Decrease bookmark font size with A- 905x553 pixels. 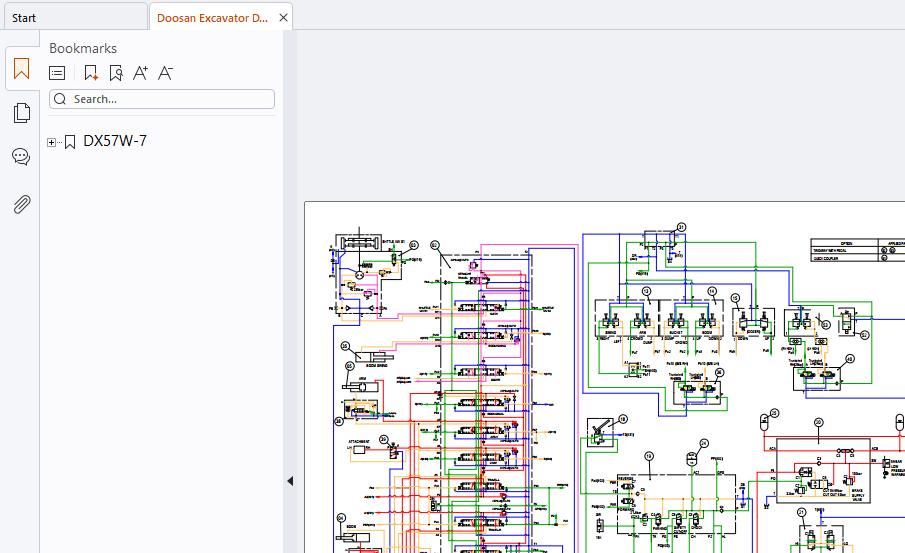[x=165, y=73]
